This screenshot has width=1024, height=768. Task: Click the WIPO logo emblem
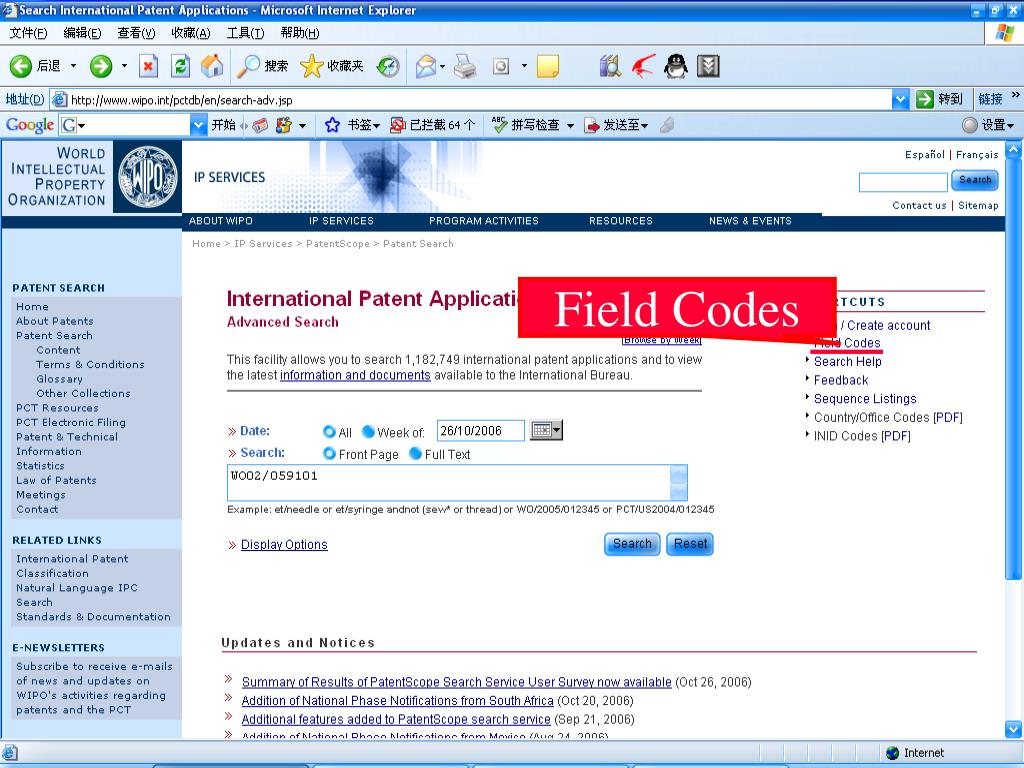click(148, 177)
